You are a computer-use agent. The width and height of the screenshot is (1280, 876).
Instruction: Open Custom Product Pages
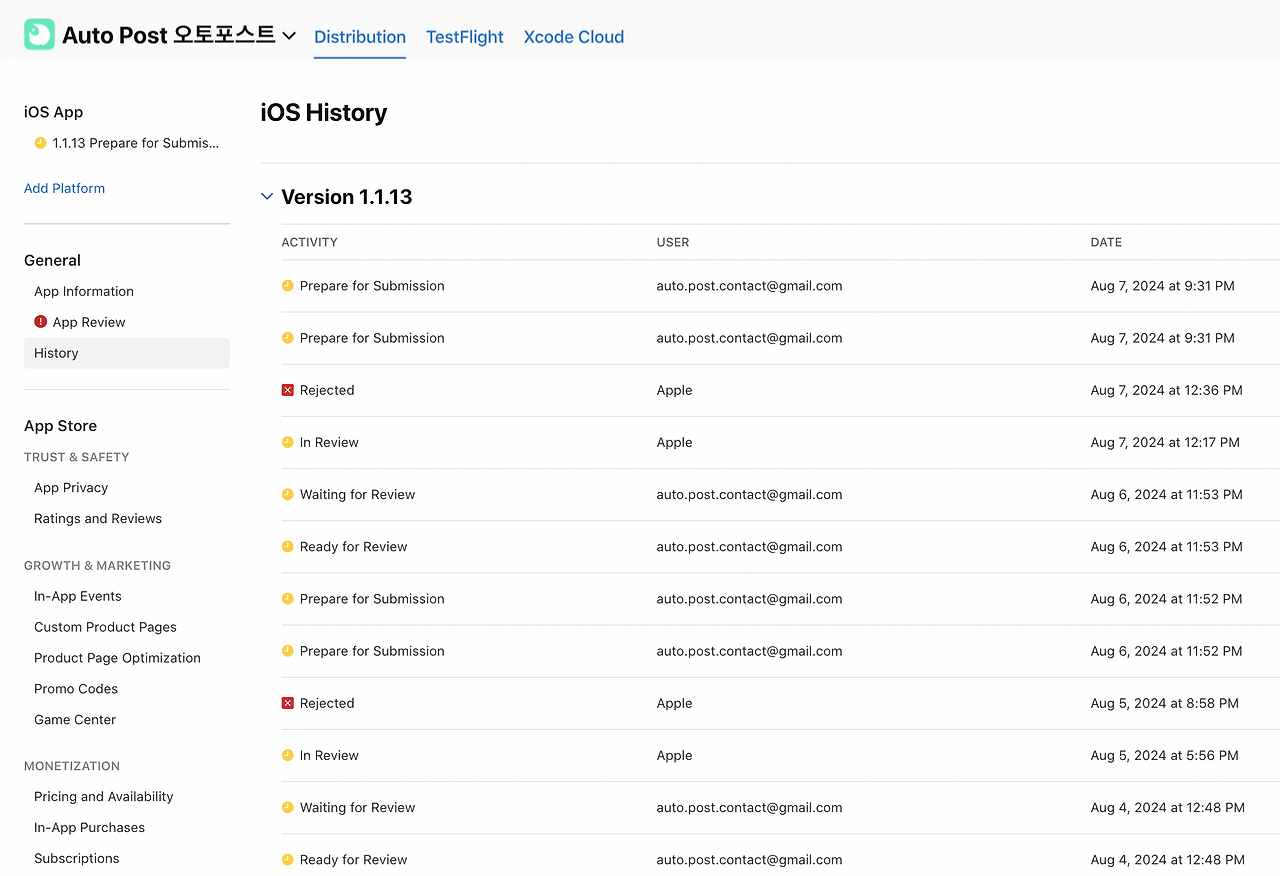coord(105,627)
